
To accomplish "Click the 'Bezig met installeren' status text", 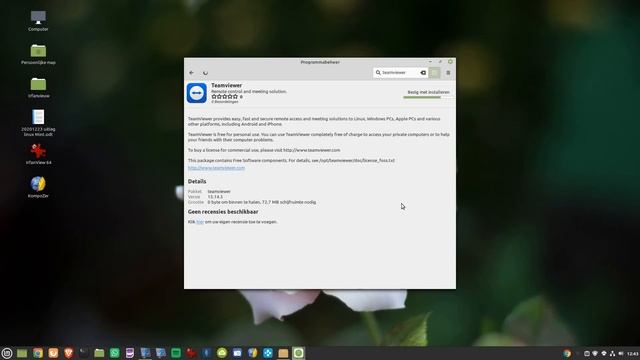I will click(428, 92).
